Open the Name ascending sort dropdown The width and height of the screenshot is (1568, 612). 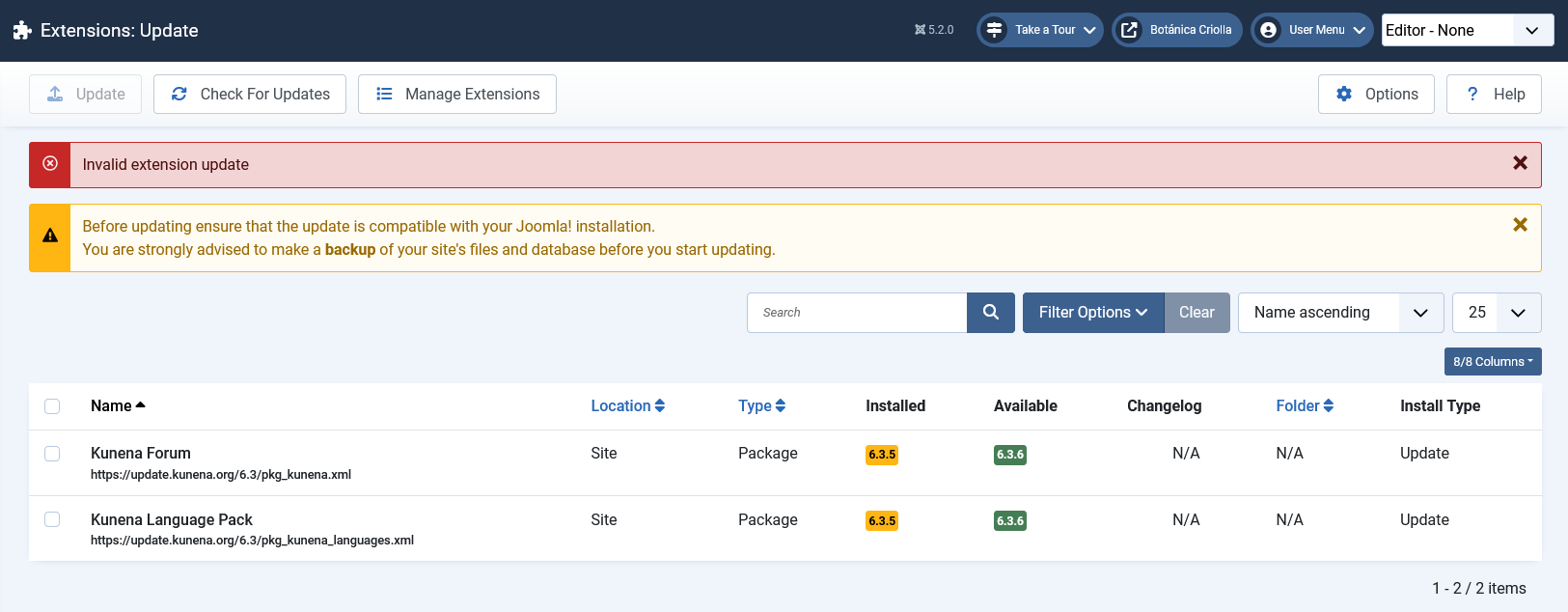(1339, 313)
